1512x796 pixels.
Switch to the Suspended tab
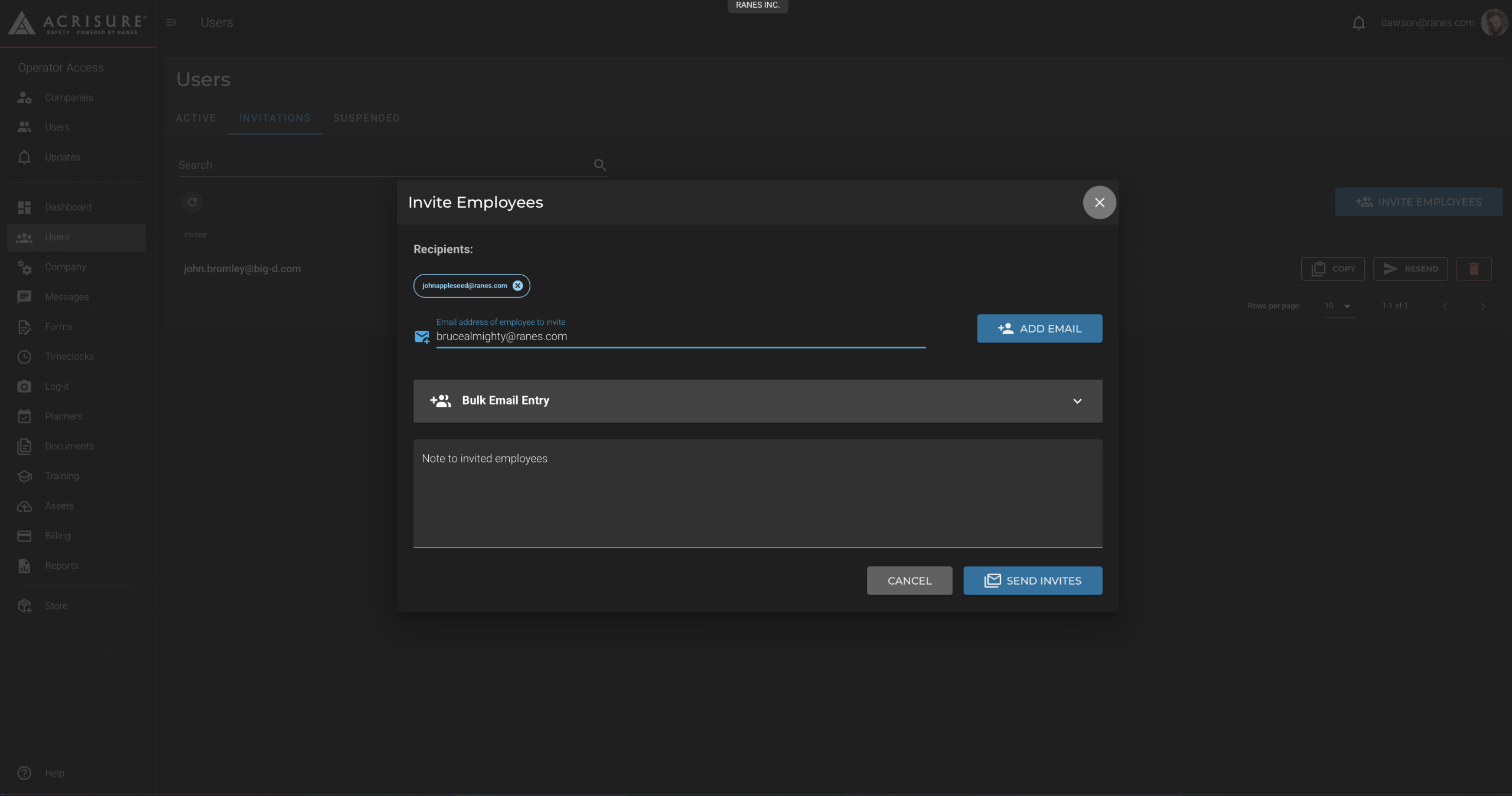pyautogui.click(x=366, y=118)
